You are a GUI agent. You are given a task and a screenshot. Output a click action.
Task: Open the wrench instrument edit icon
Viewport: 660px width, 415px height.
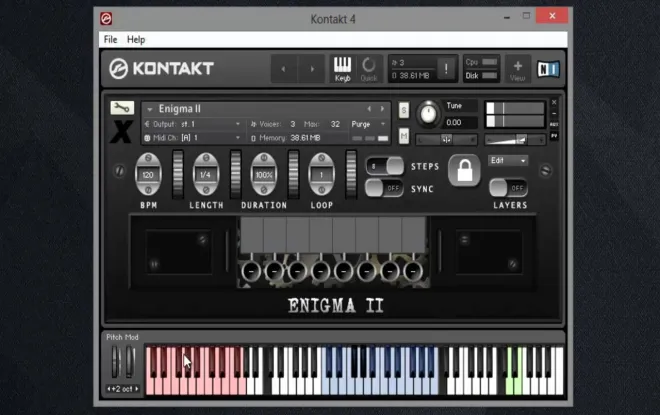pos(122,108)
